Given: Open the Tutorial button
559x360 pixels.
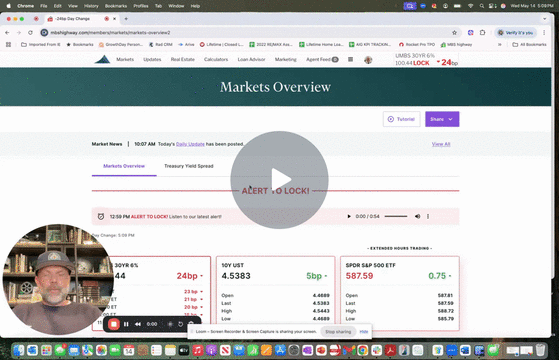Looking at the screenshot, I should coord(401,119).
